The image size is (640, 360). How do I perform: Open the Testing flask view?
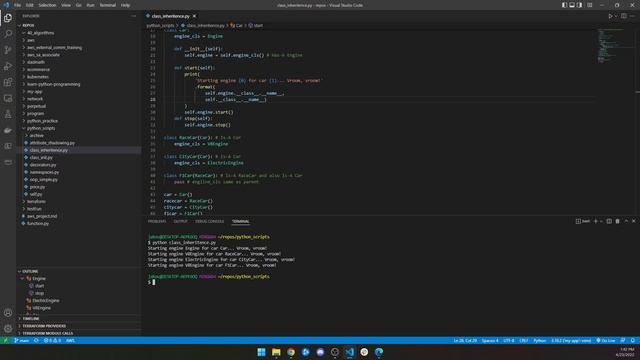[8, 114]
